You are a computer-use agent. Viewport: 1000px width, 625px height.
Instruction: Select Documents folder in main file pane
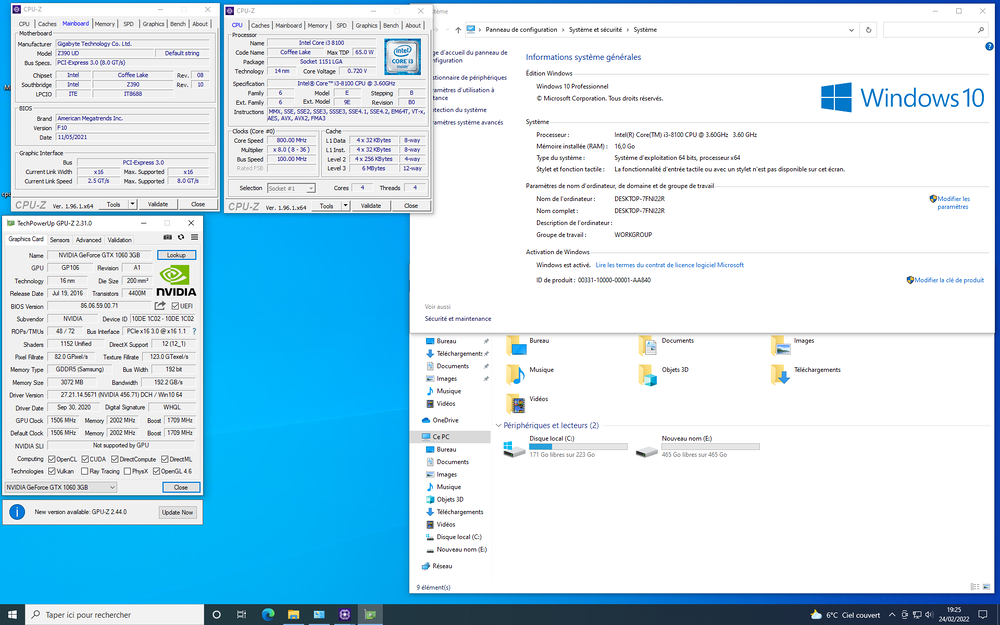pos(666,345)
